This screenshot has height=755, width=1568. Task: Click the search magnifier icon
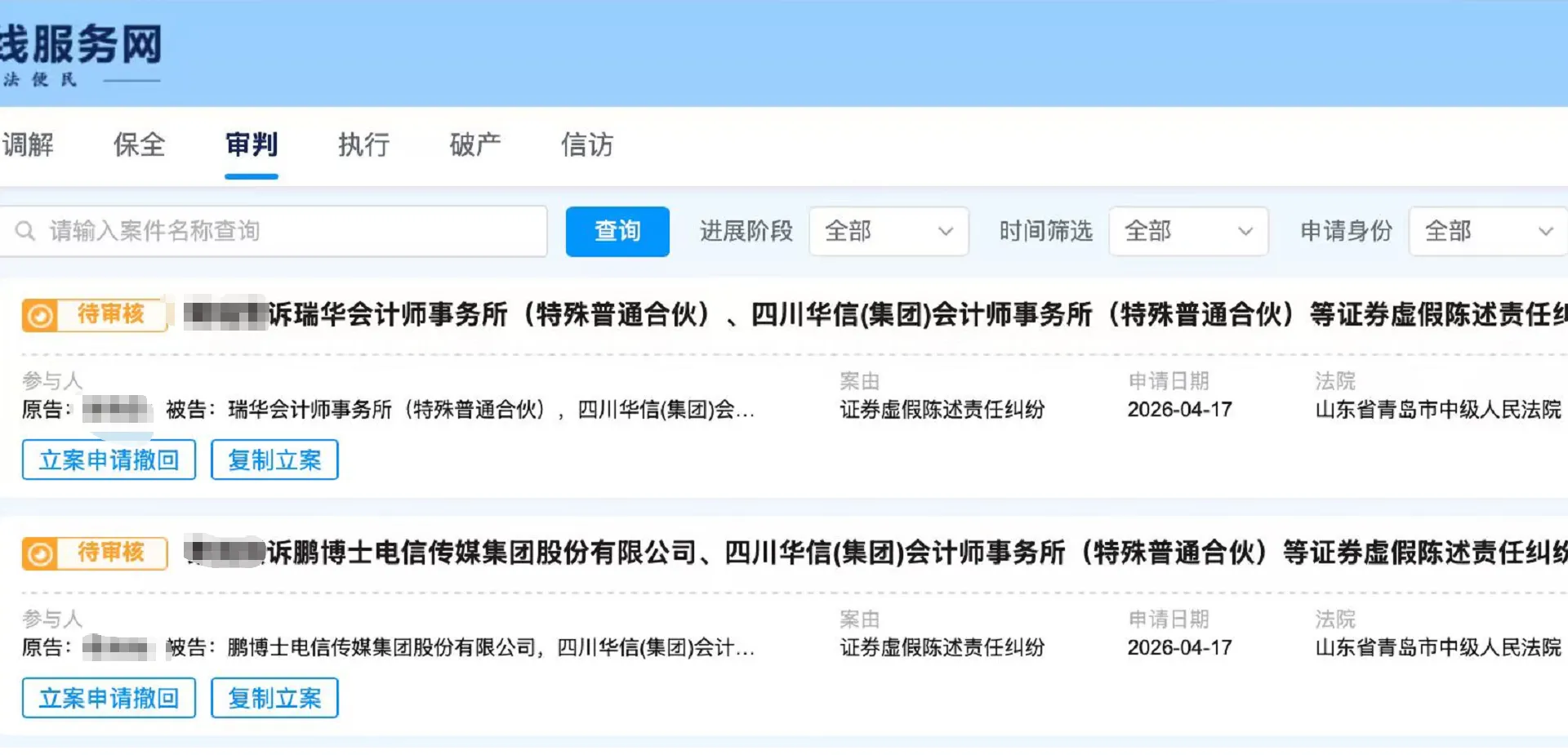(25, 231)
